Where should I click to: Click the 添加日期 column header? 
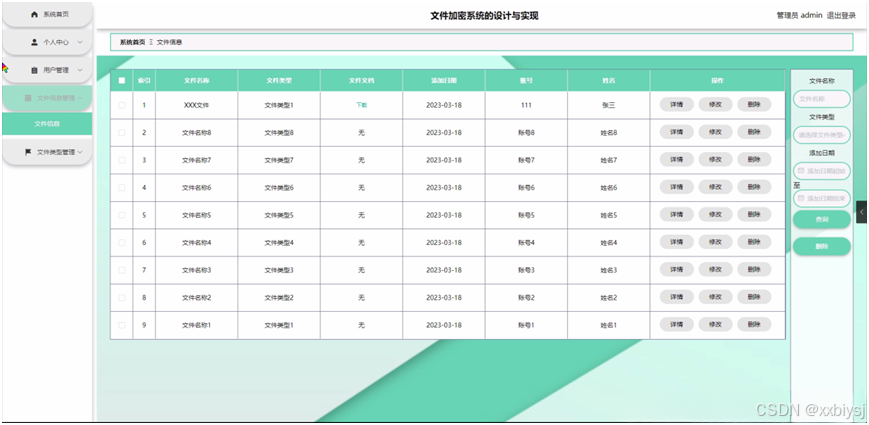click(444, 80)
